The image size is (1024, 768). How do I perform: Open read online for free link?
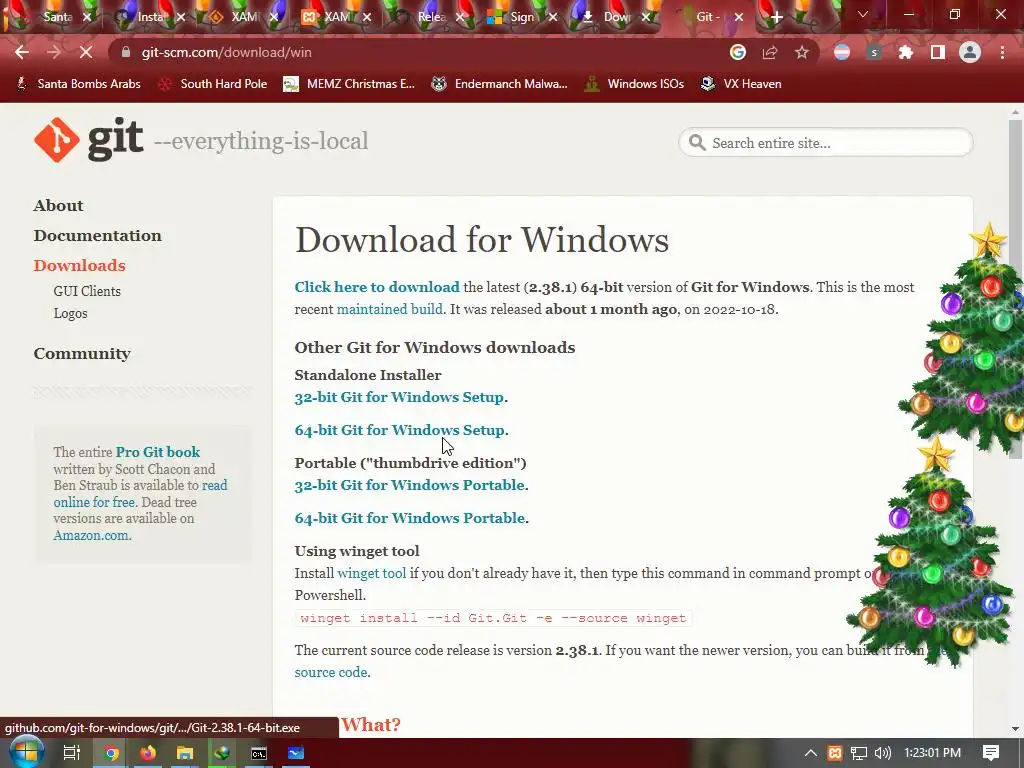point(140,494)
